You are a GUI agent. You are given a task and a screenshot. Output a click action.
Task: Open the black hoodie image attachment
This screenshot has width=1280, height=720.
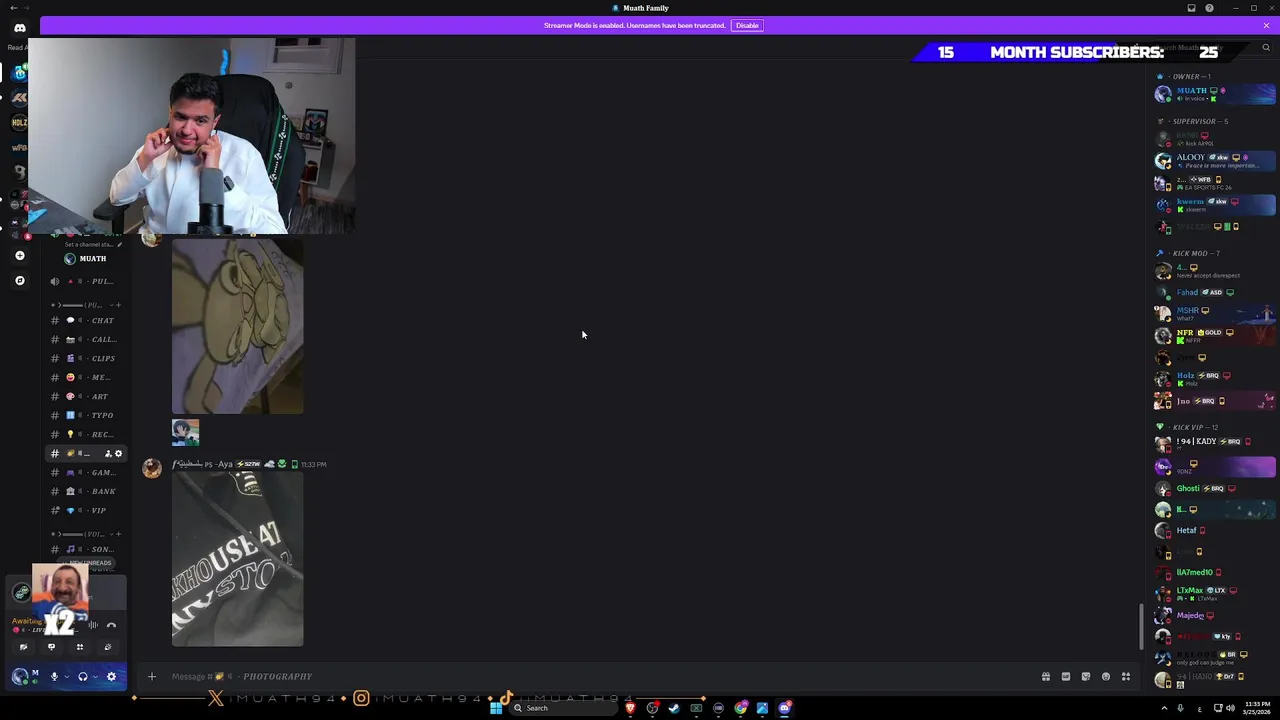[x=237, y=559]
